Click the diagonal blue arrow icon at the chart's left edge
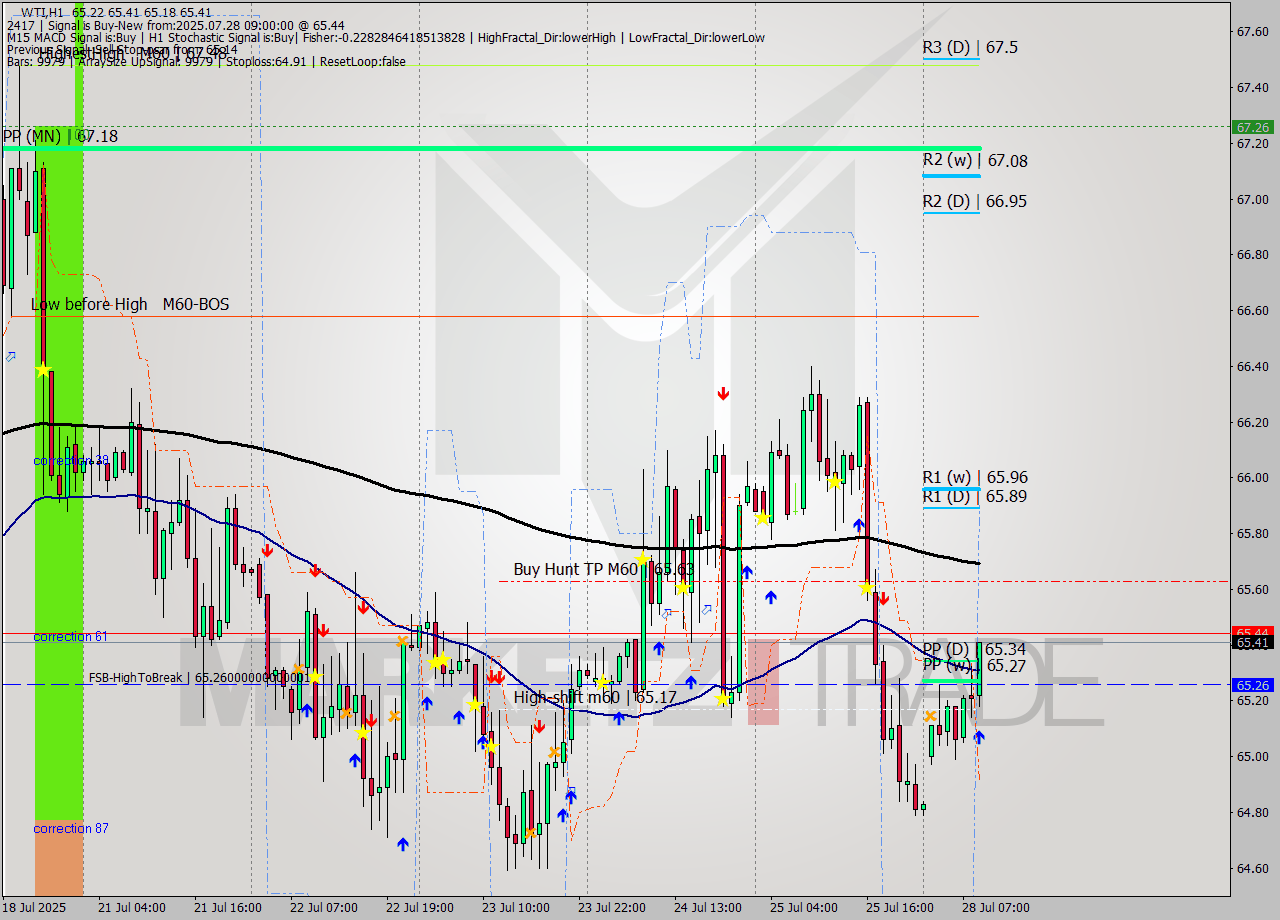 pos(10,356)
